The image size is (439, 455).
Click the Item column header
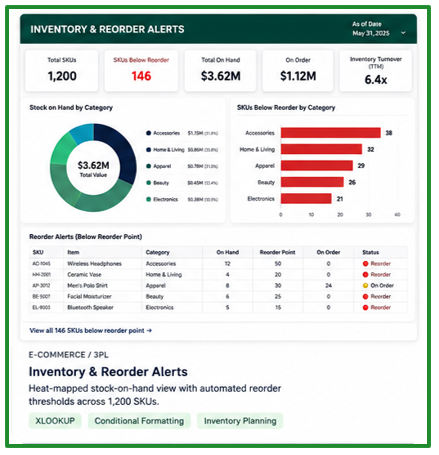click(x=73, y=252)
